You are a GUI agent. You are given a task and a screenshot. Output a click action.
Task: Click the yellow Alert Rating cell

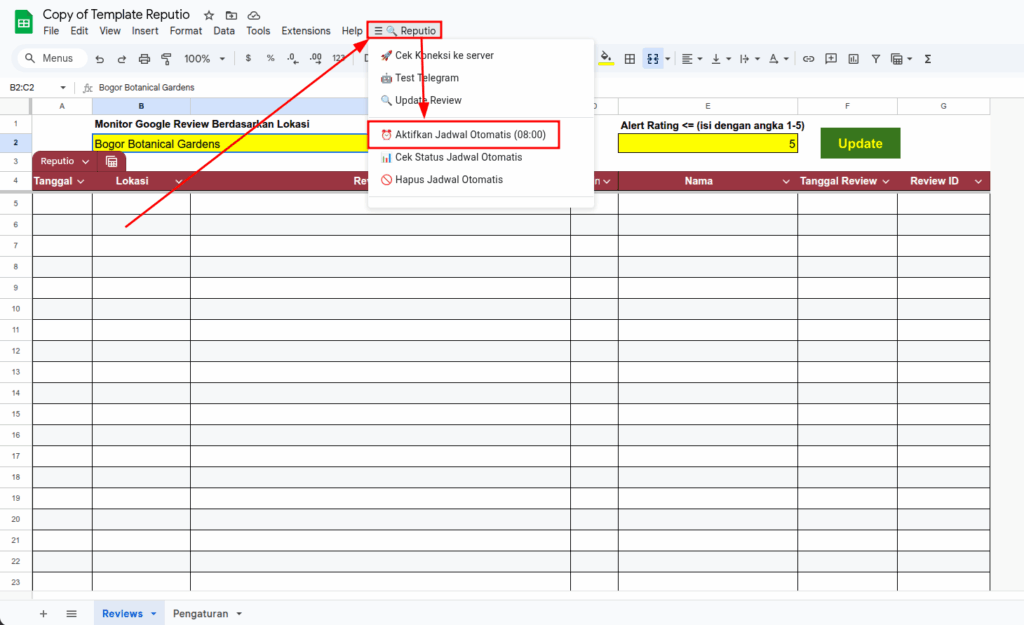tap(707, 144)
